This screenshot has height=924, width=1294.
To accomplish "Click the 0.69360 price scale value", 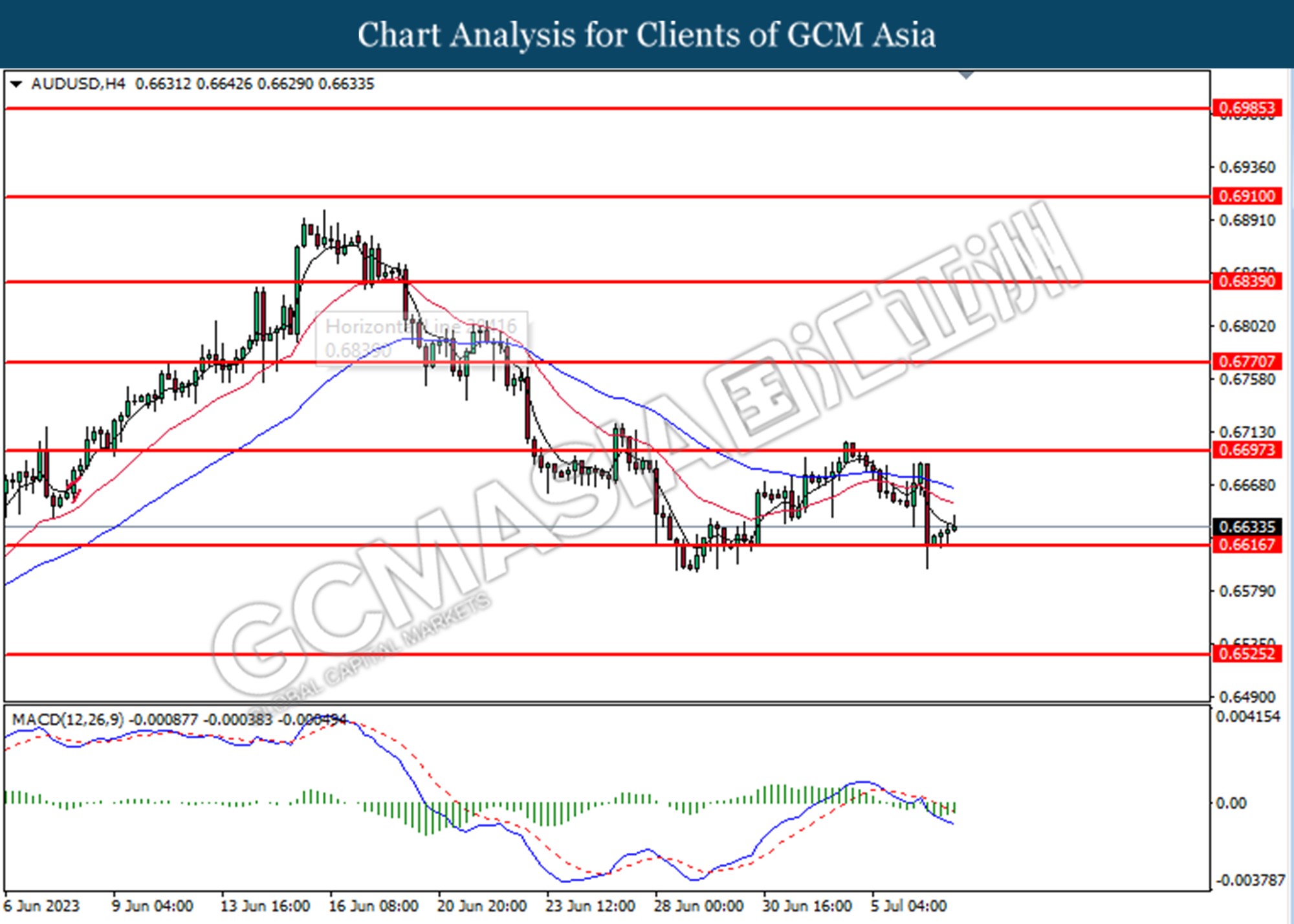I will click(x=1247, y=168).
